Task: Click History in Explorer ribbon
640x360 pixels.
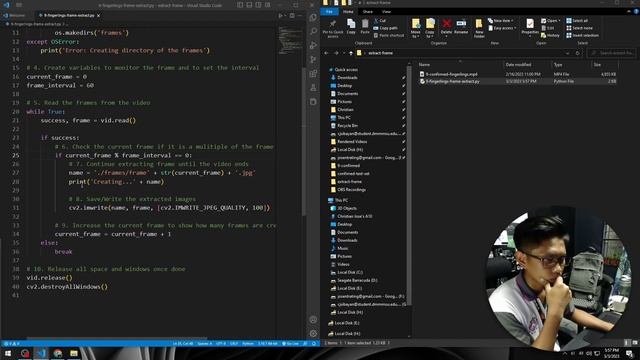Action: (x=550, y=35)
